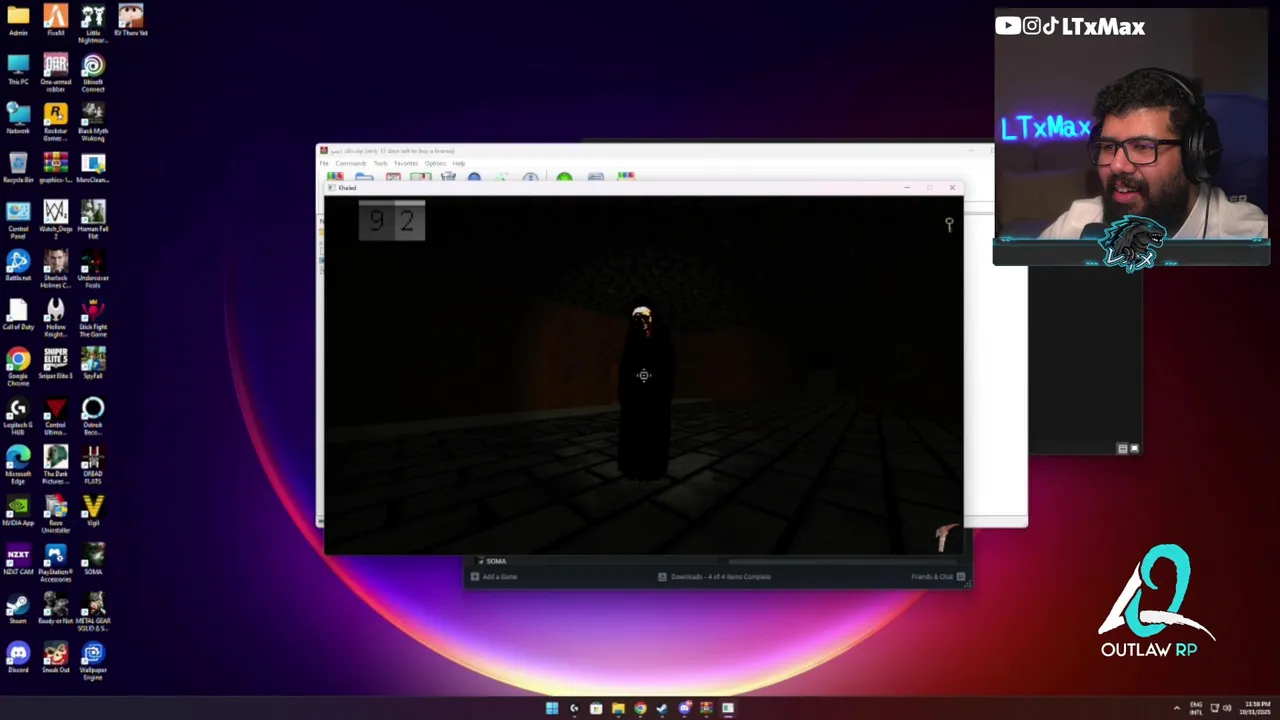
Task: Open the Admin folder on desktop
Action: [x=18, y=20]
